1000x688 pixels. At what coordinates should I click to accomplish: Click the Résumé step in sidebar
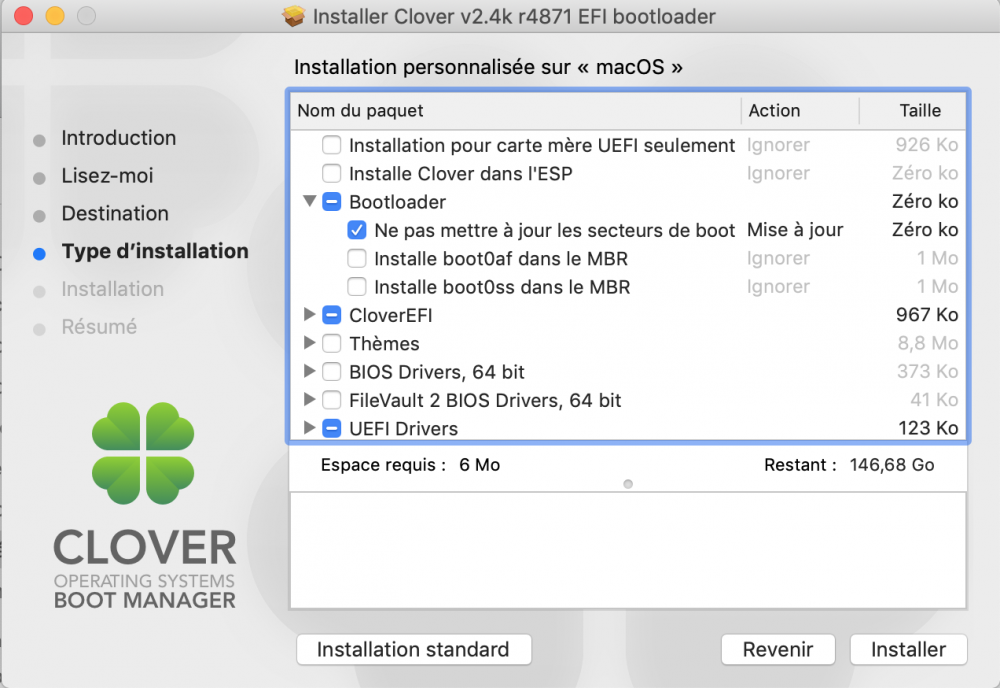pos(99,326)
